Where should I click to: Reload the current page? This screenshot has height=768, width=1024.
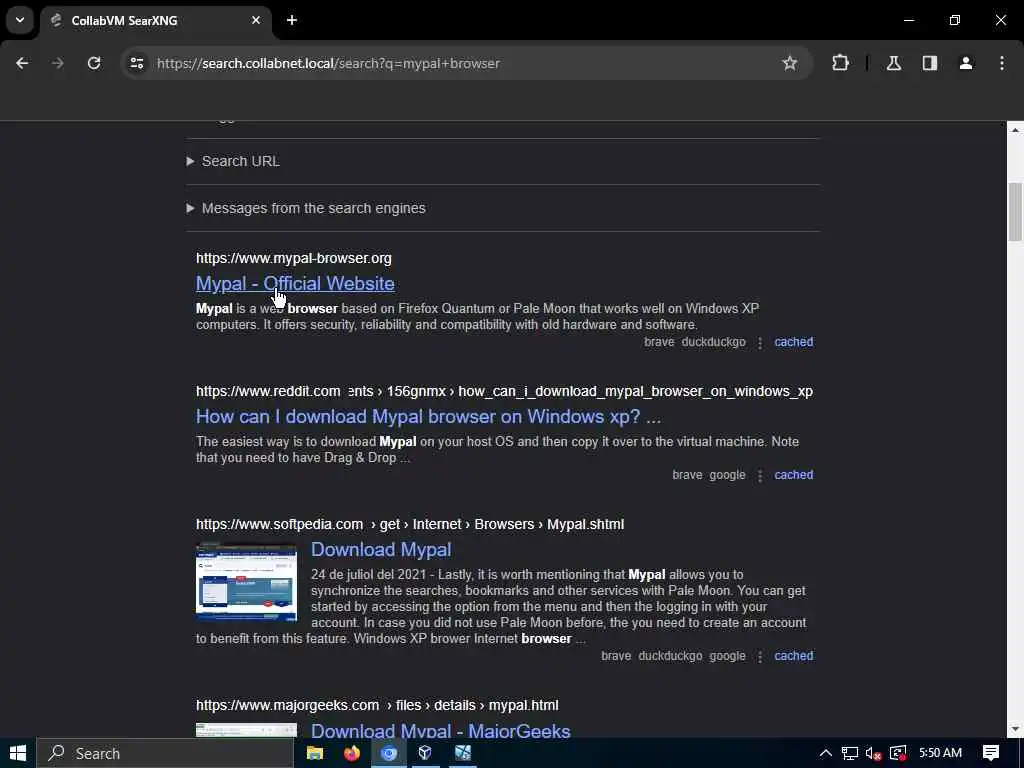pyautogui.click(x=94, y=63)
